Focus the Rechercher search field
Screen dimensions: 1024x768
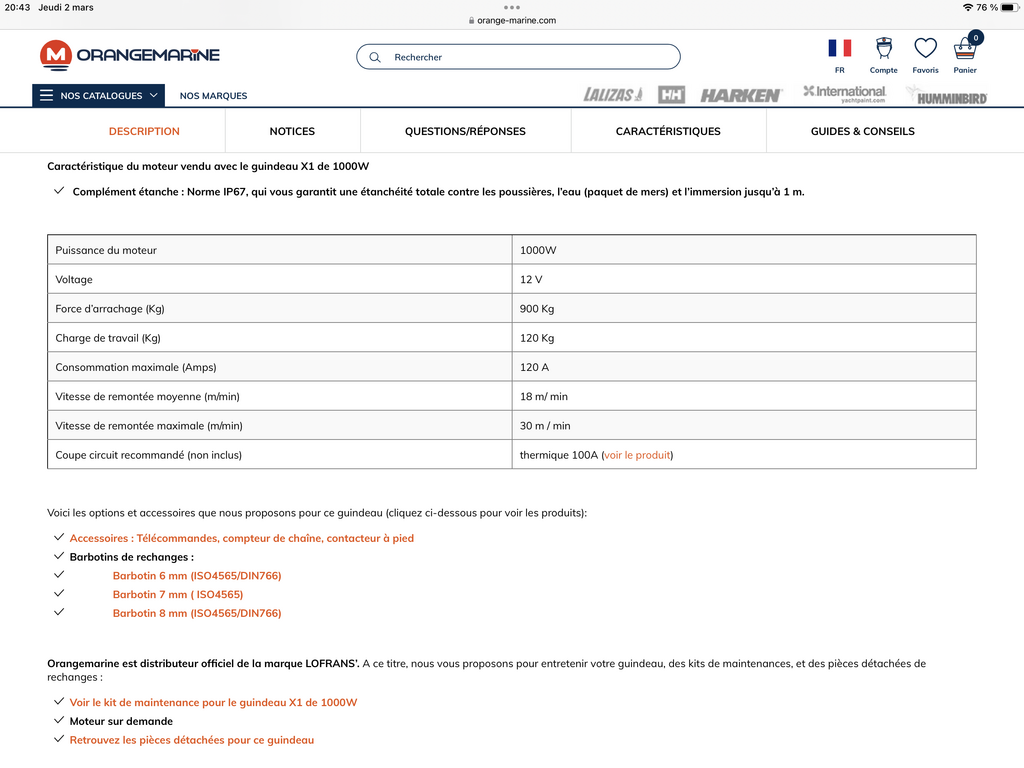(x=519, y=57)
